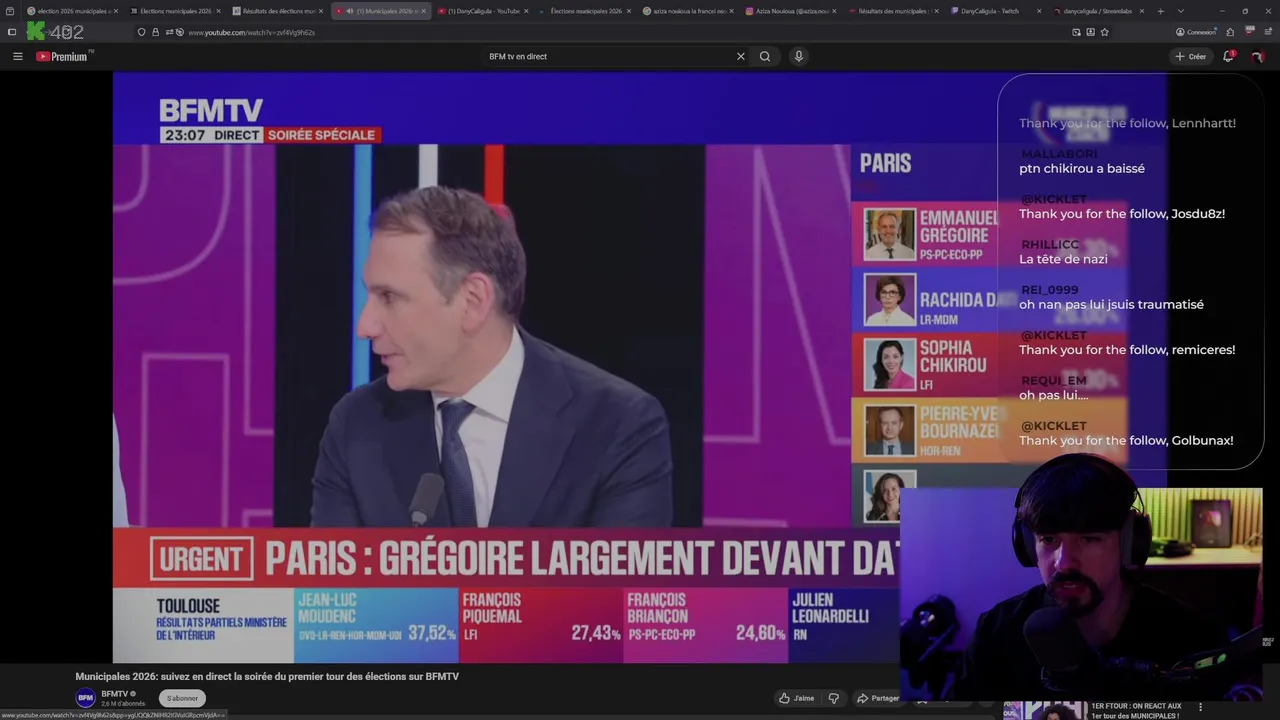
Task: Open the site padlock security info
Action: pos(155,32)
